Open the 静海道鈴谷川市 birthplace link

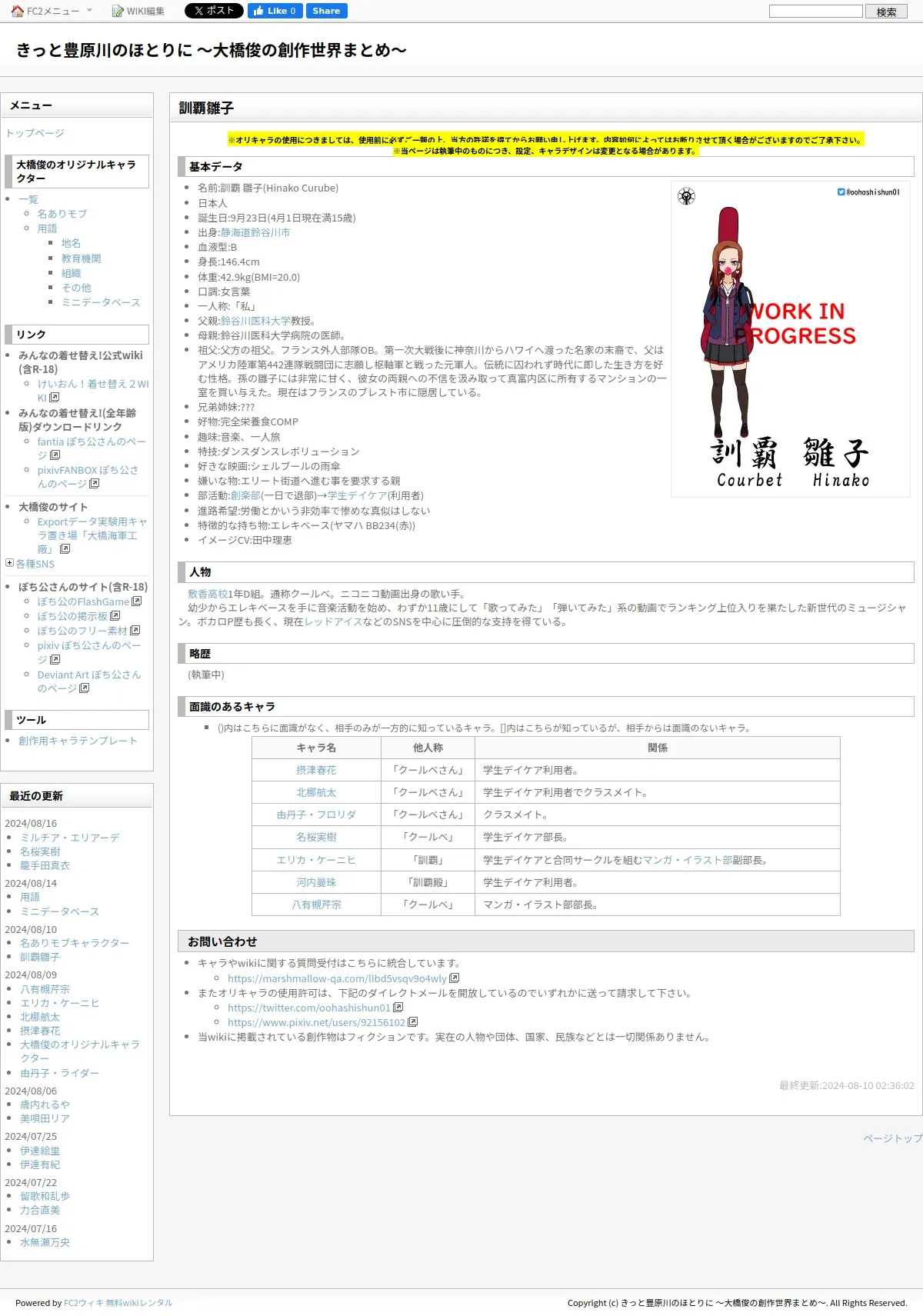tap(255, 232)
